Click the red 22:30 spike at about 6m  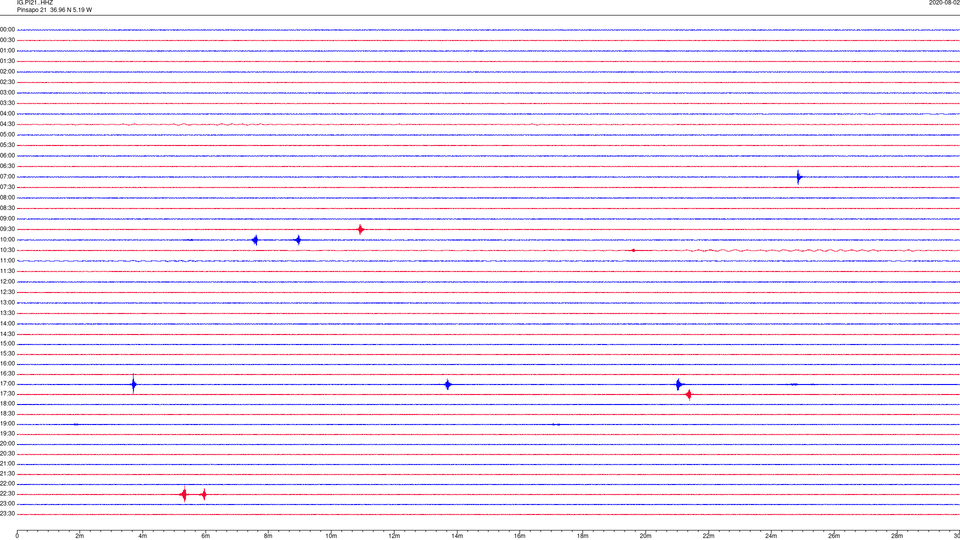[x=203, y=495]
